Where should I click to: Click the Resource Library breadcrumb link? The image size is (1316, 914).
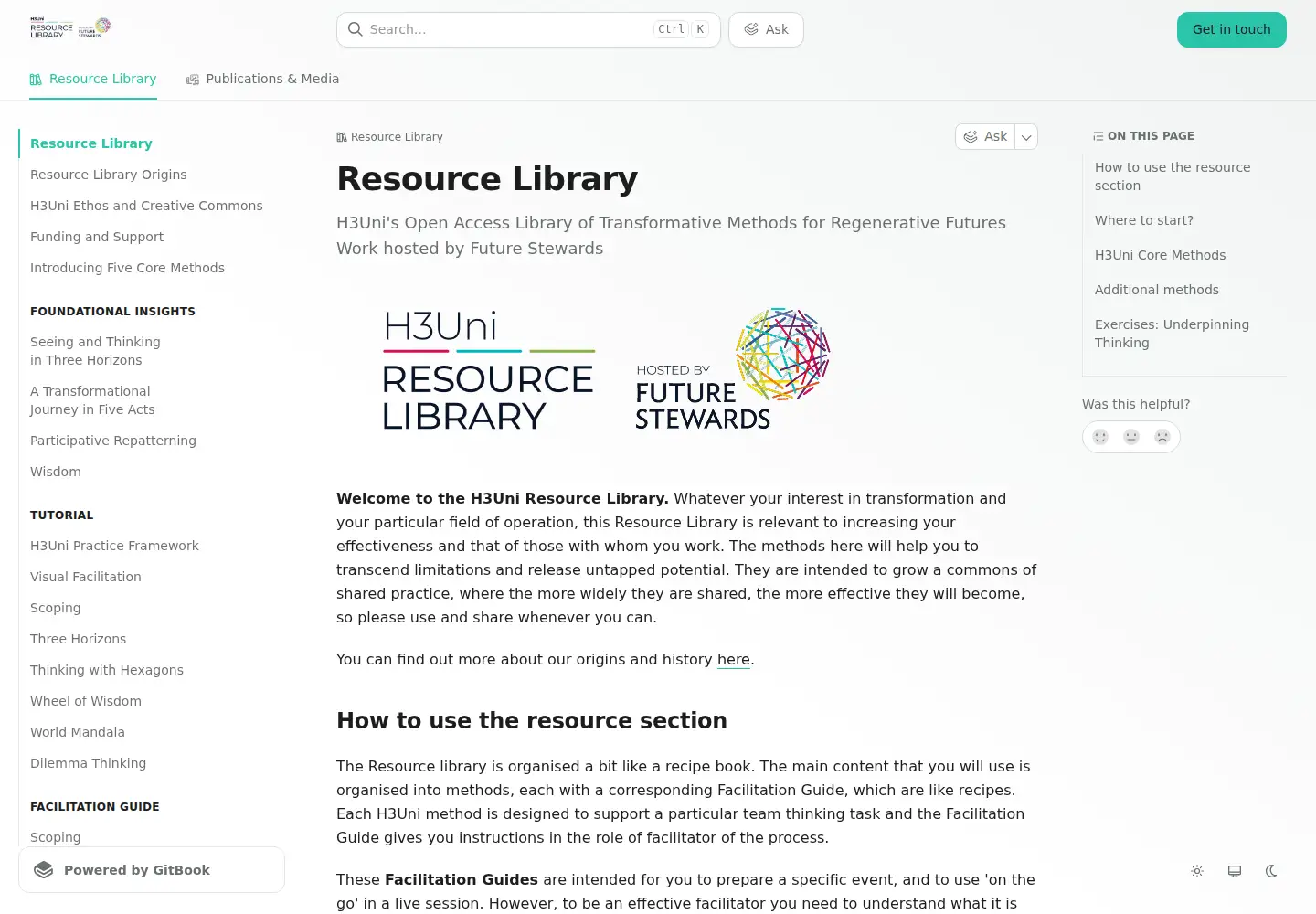(389, 137)
